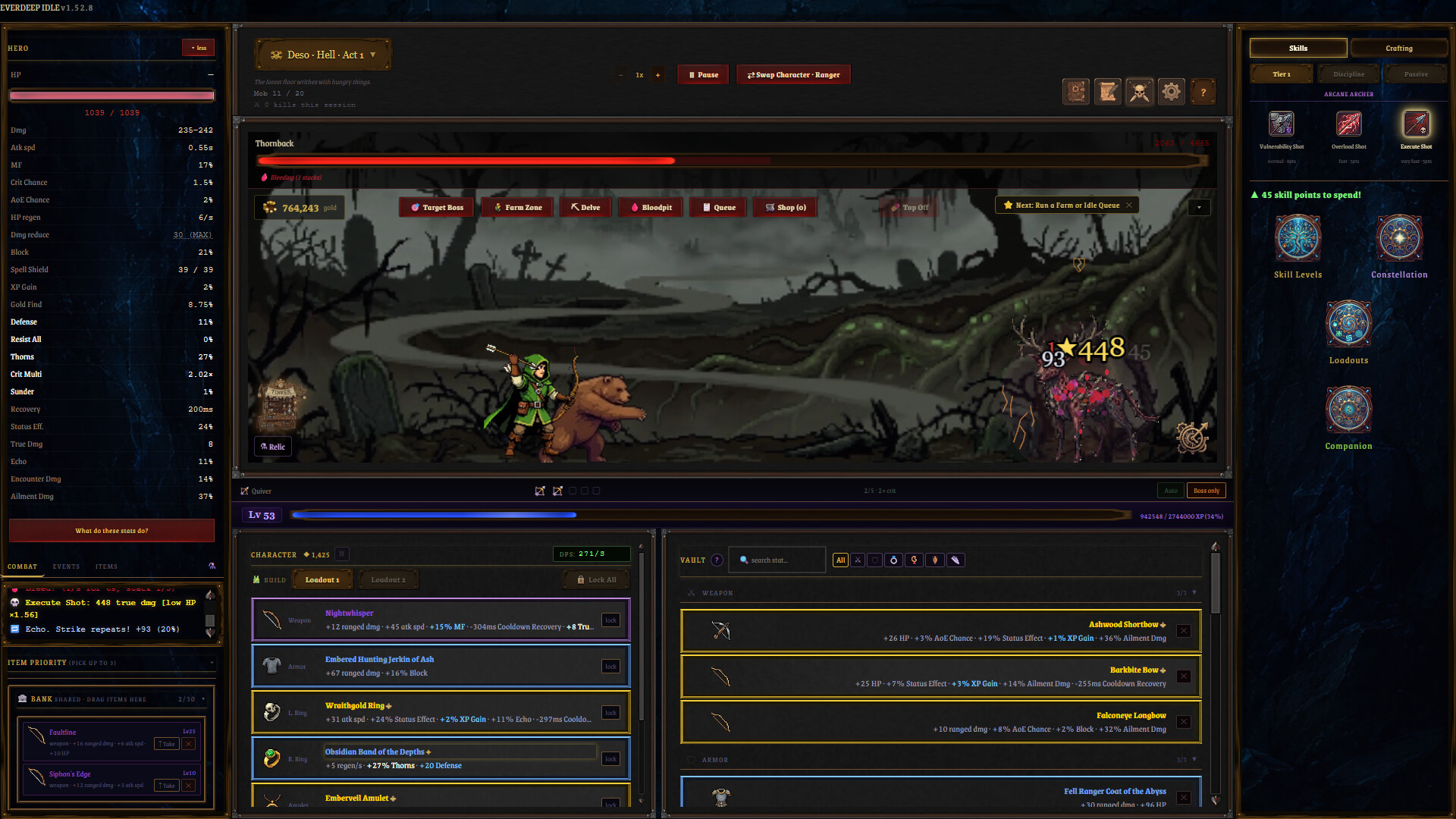
Task: Switch to the Discipline skill tab
Action: pyautogui.click(x=1348, y=74)
